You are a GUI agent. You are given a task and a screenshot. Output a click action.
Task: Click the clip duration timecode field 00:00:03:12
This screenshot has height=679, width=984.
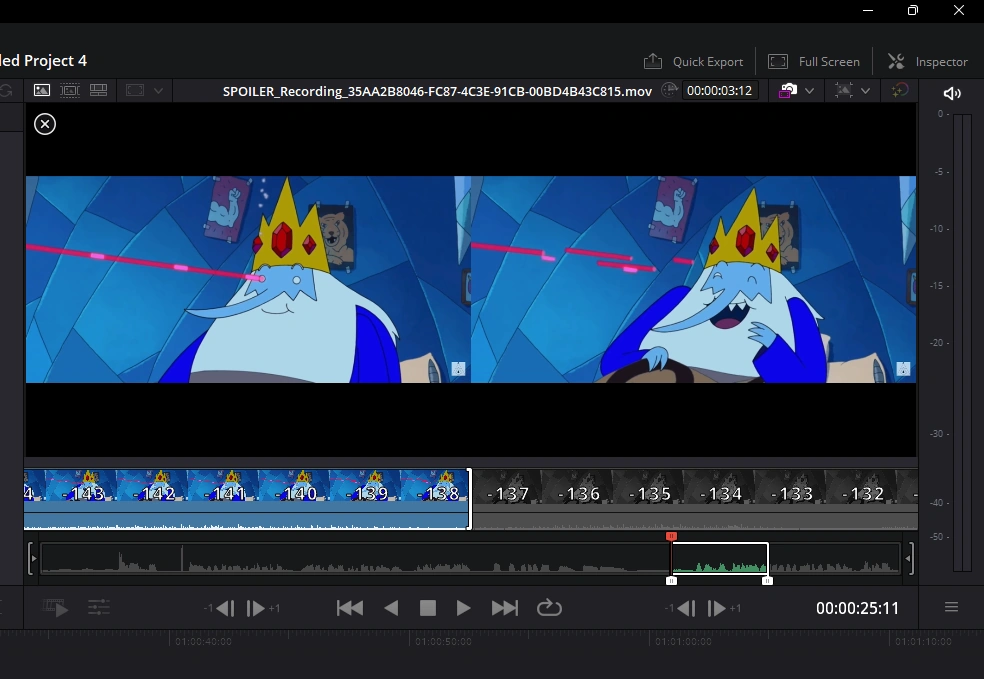coord(719,90)
